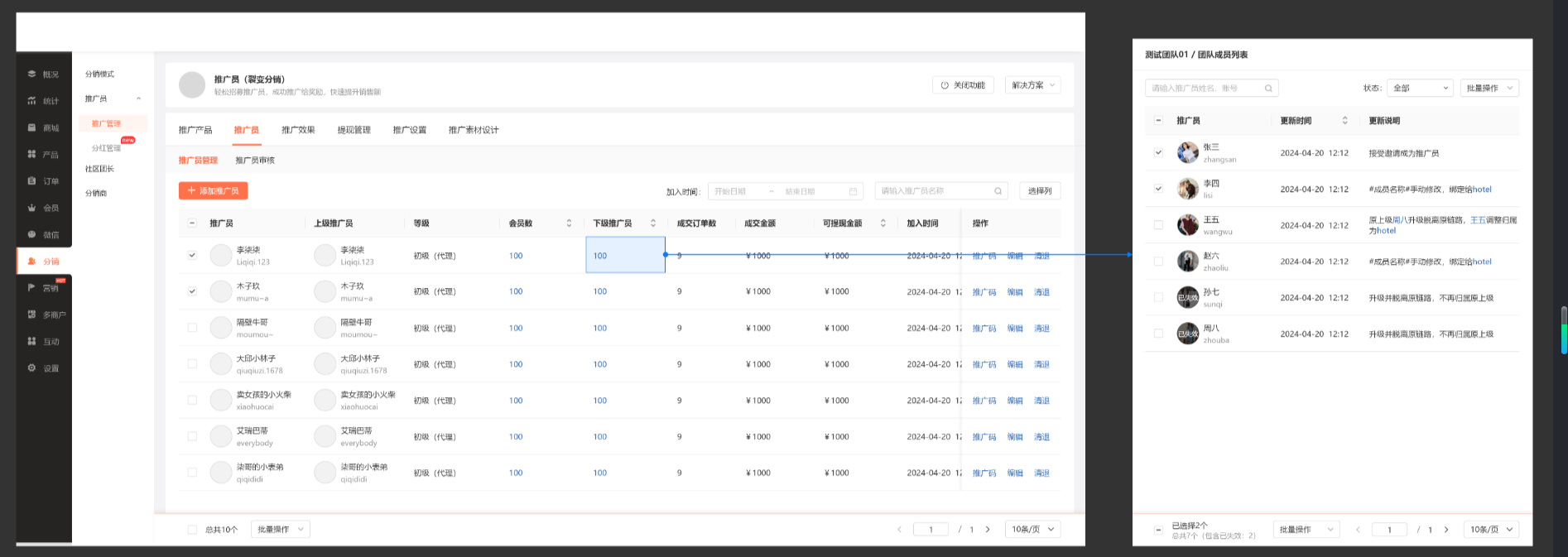Check the 隔壁牛哥 row checkbox
The width and height of the screenshot is (1568, 557).
192,329
